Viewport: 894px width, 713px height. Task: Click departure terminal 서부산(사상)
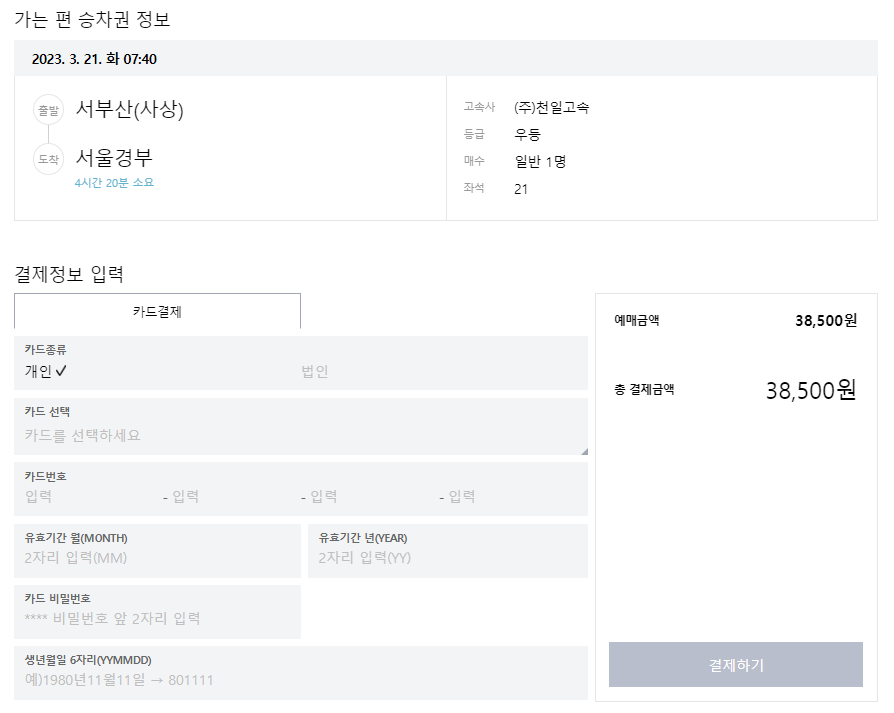click(130, 109)
